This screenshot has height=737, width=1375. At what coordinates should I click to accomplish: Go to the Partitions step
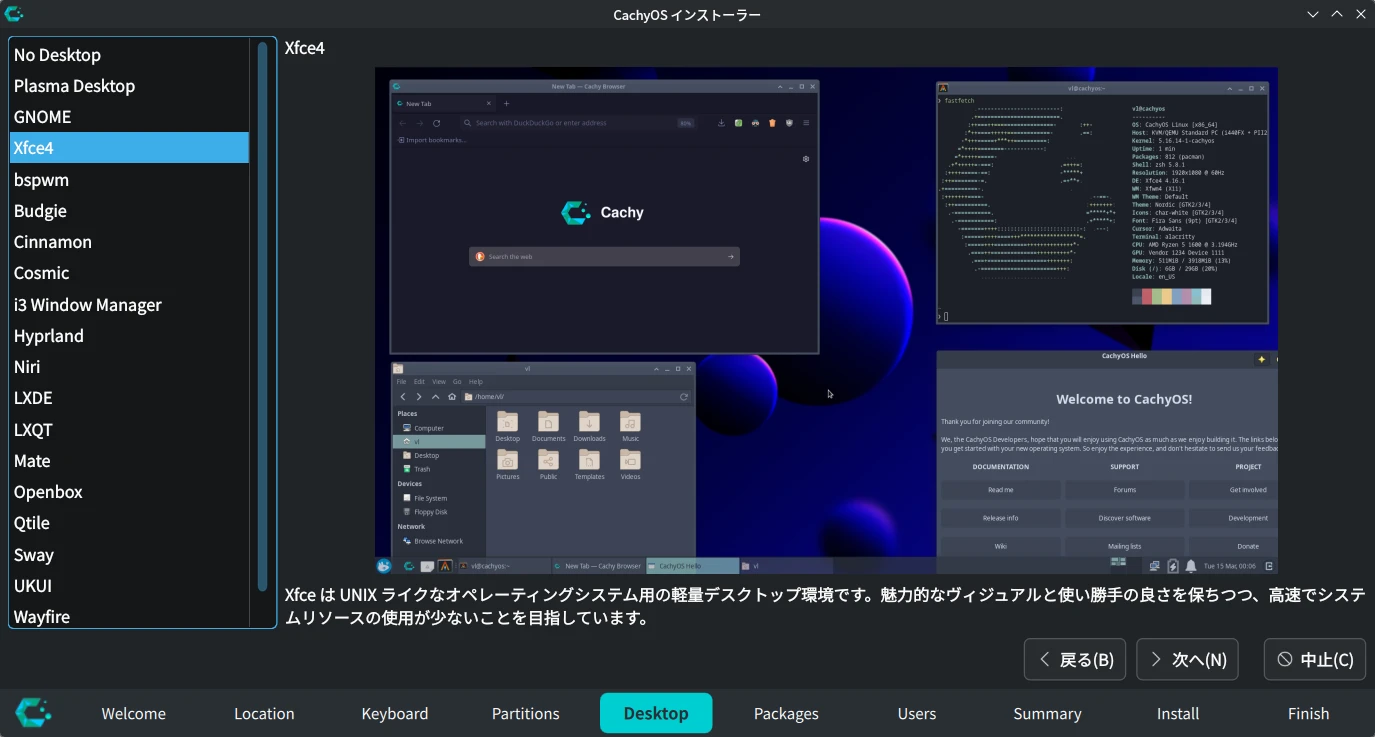coord(525,713)
